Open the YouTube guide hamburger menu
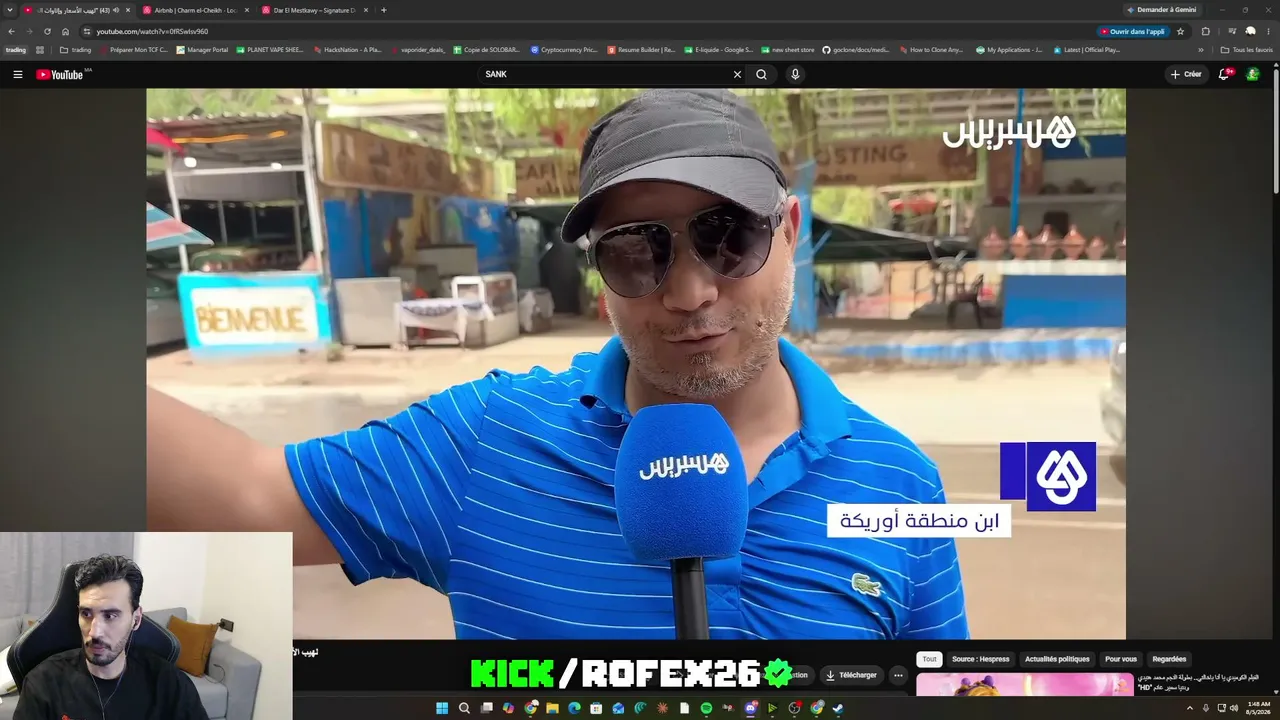This screenshot has width=1280, height=720. (x=17, y=74)
